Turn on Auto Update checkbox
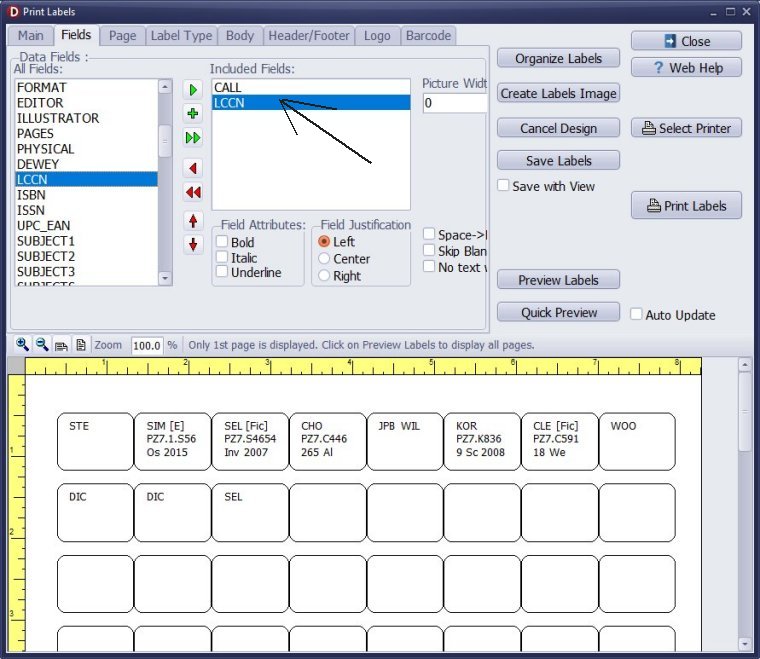 [636, 314]
